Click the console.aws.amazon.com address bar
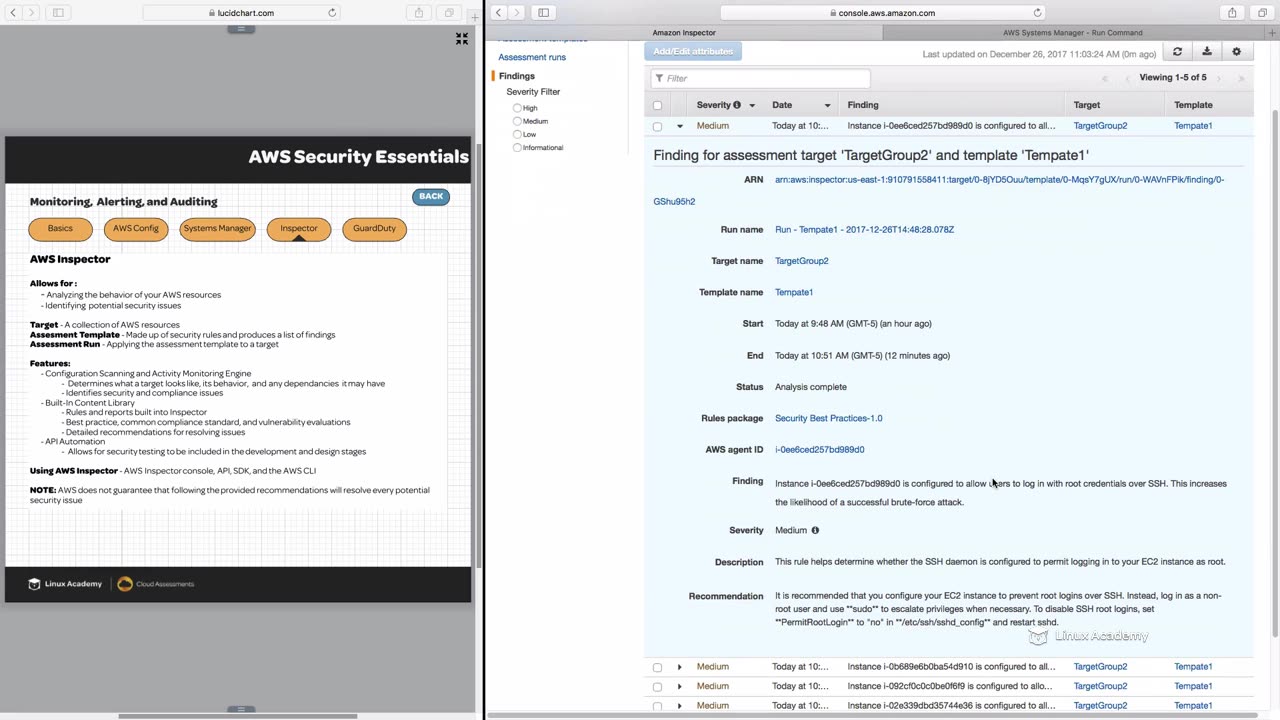The height and width of the screenshot is (720, 1280). (x=882, y=13)
